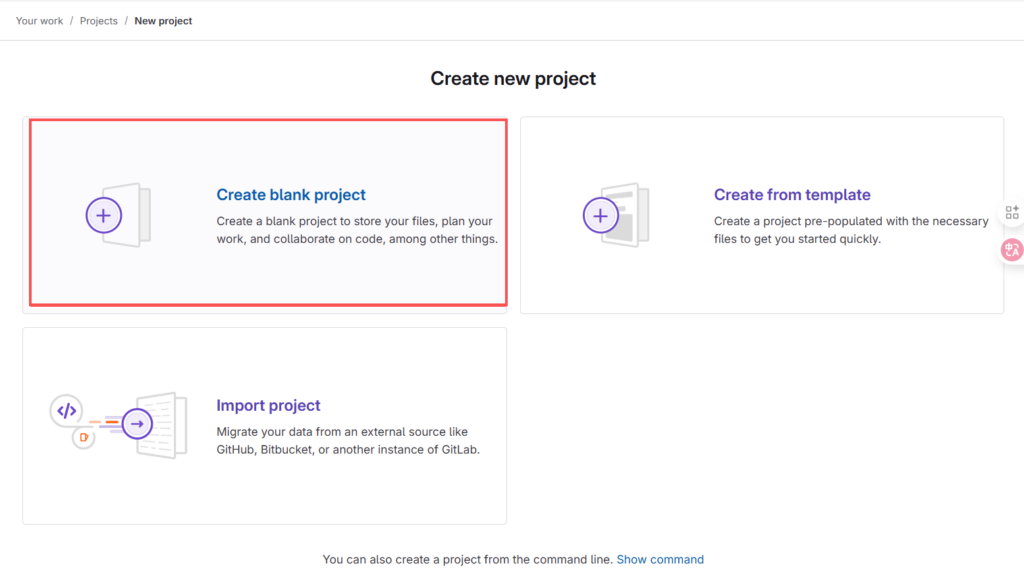Click New project breadcrumb item
The height and width of the screenshot is (576, 1024).
coord(163,21)
